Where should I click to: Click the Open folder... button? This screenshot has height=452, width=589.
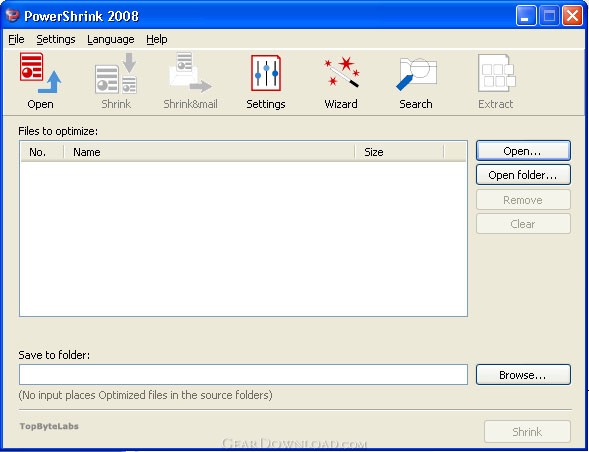click(523, 175)
